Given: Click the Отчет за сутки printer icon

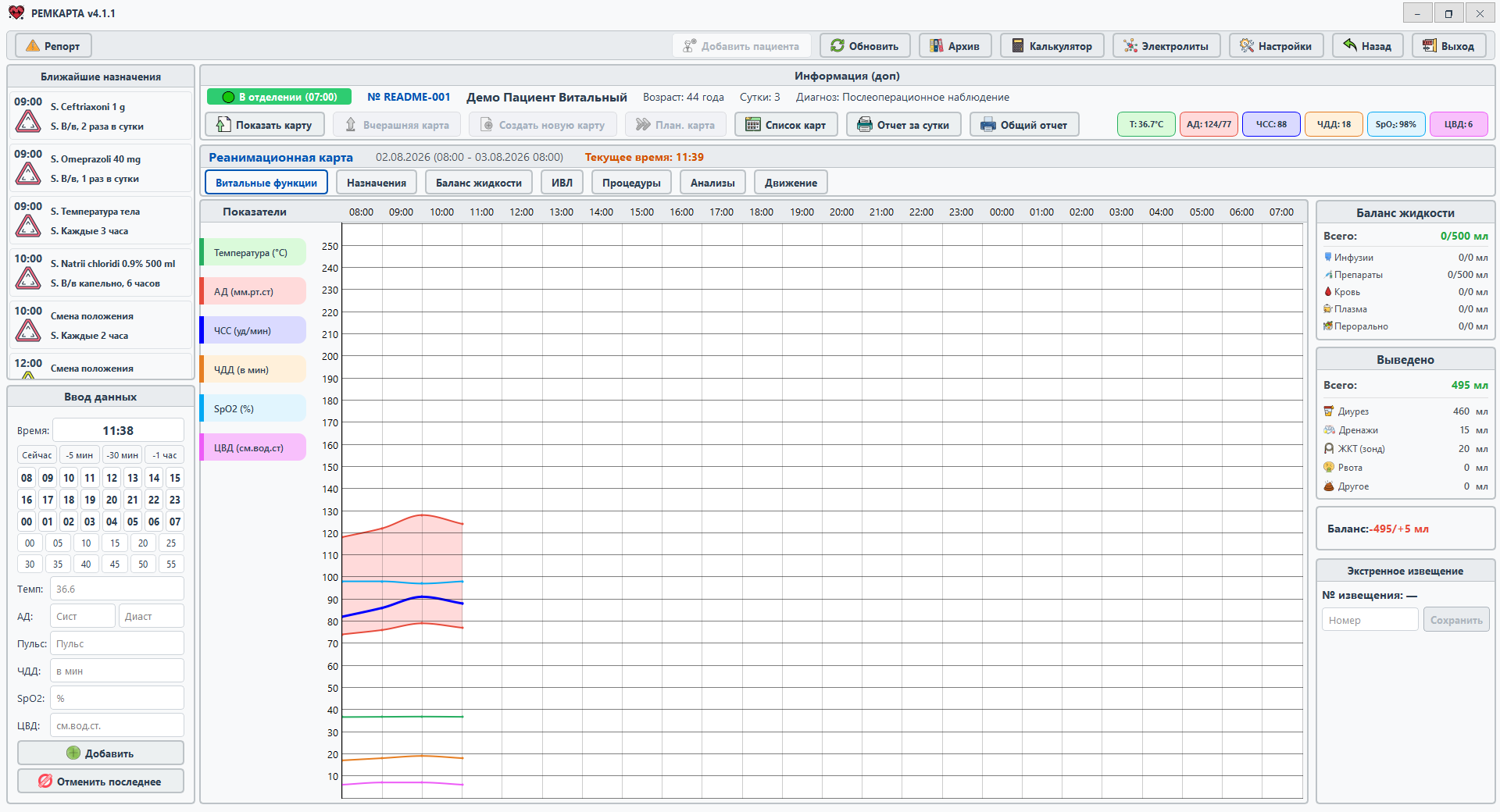Looking at the screenshot, I should 865,125.
